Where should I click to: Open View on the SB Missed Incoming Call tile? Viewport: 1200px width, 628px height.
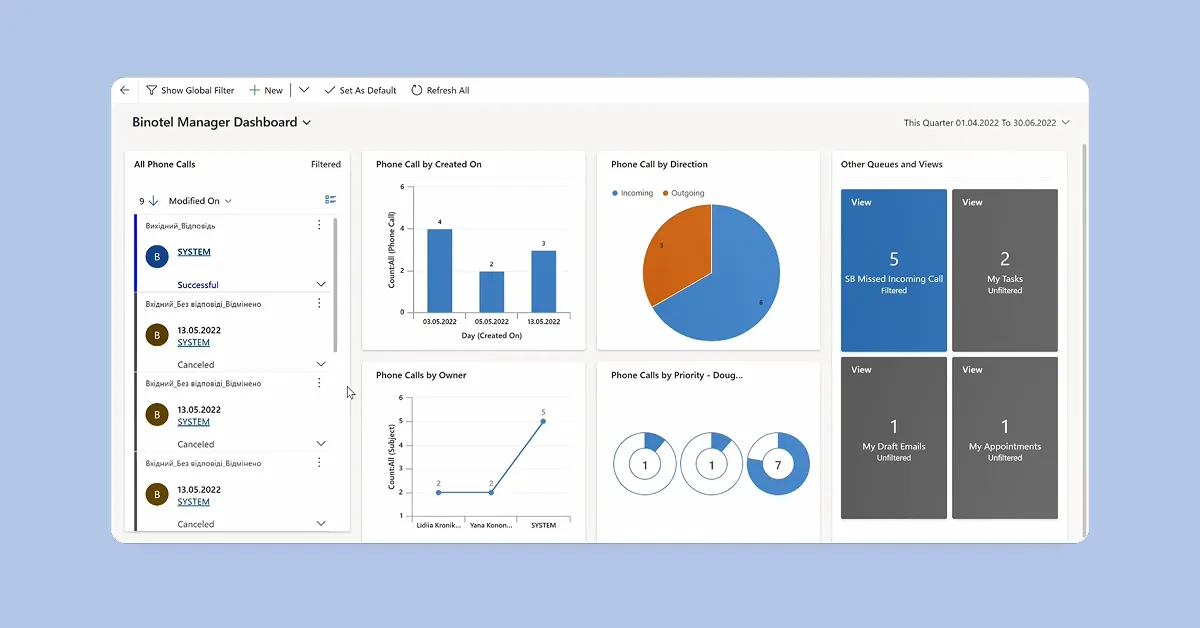click(x=861, y=202)
